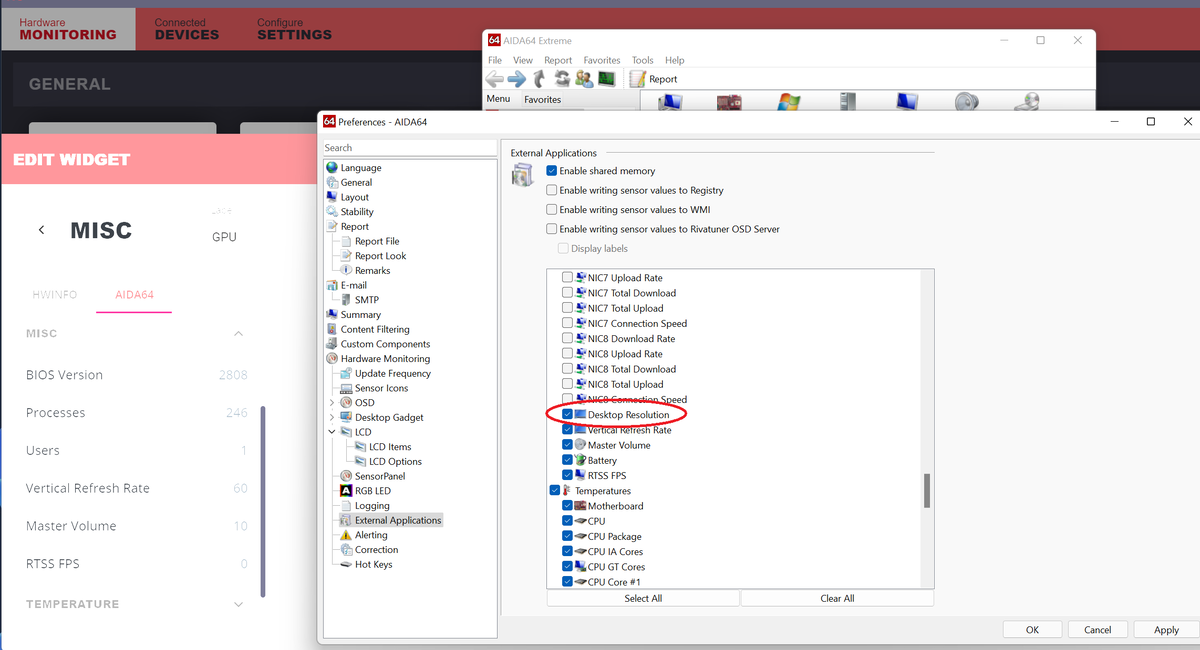Click the refresh icon in AIDA64 toolbar
Screen dimensions: 1200x650
click(563, 78)
